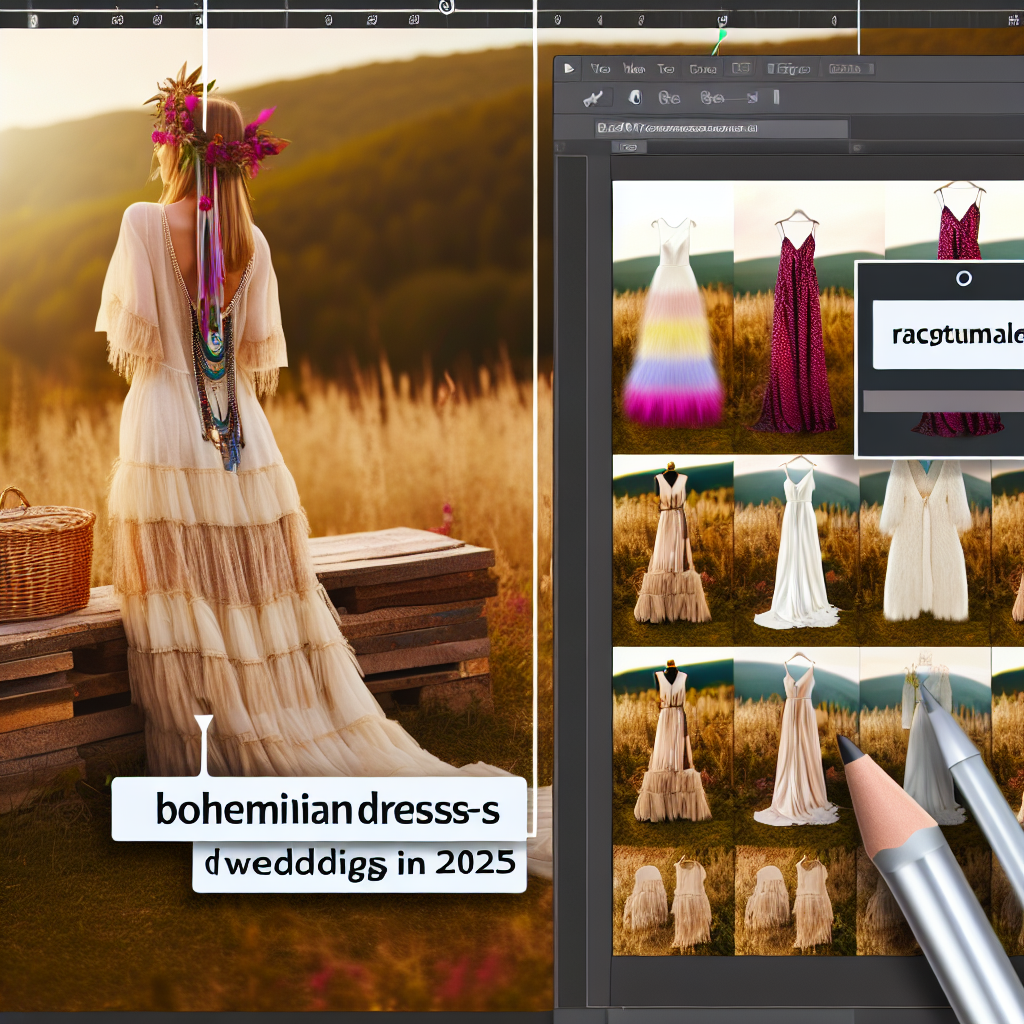Click the file path field in panel
Screen dimensions: 1024x1024
click(x=720, y=128)
